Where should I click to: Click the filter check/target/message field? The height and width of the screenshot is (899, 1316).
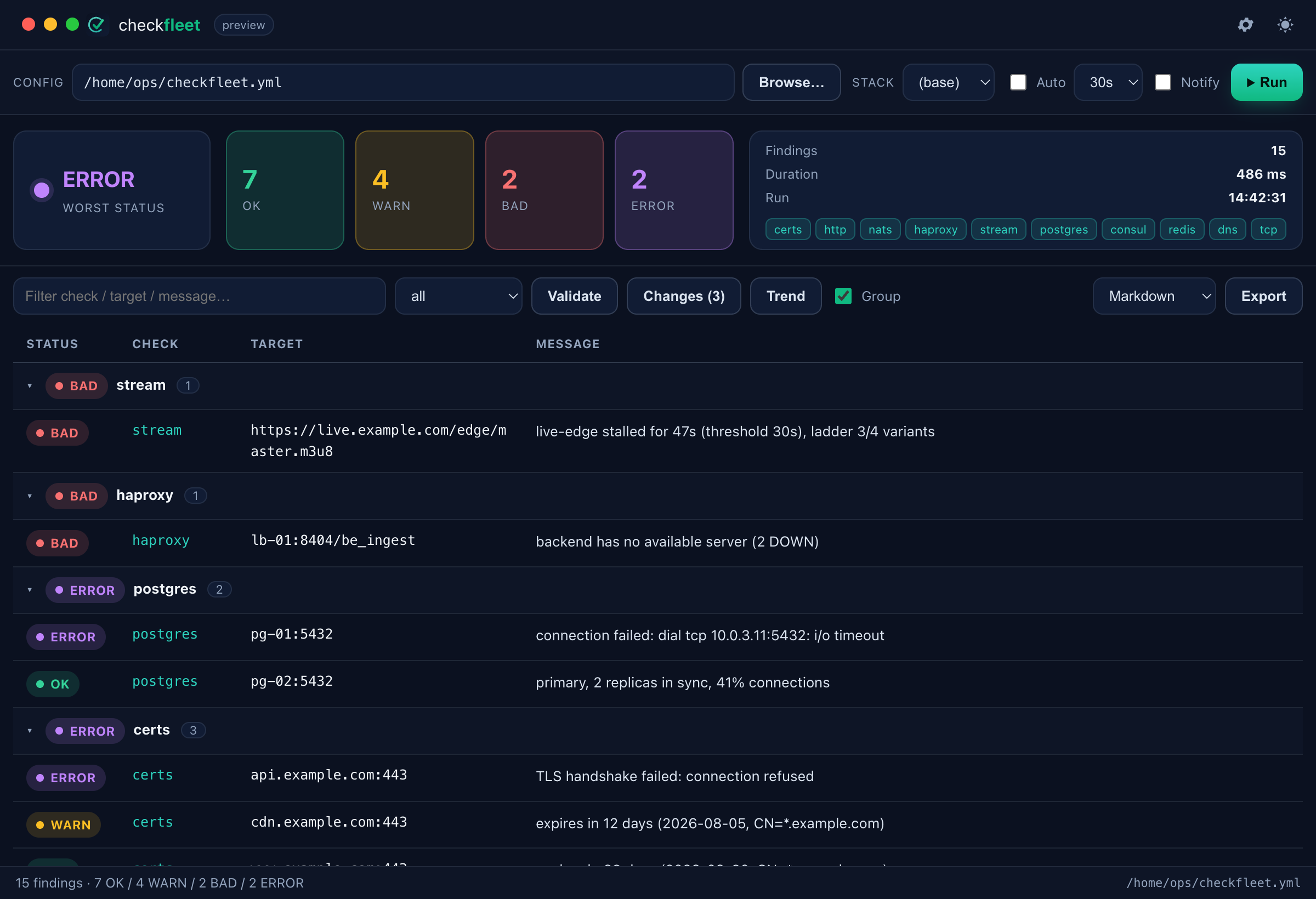pyautogui.click(x=200, y=296)
